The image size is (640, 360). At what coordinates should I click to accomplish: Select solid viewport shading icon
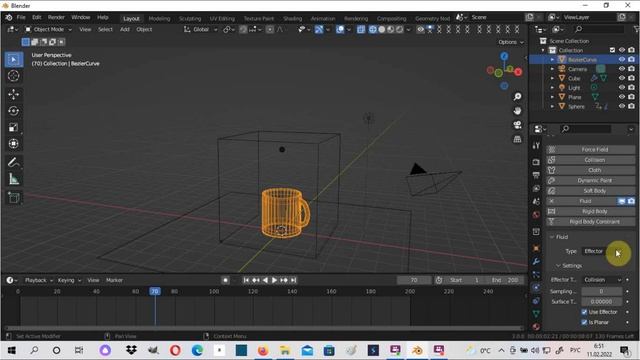pyautogui.click(x=382, y=29)
